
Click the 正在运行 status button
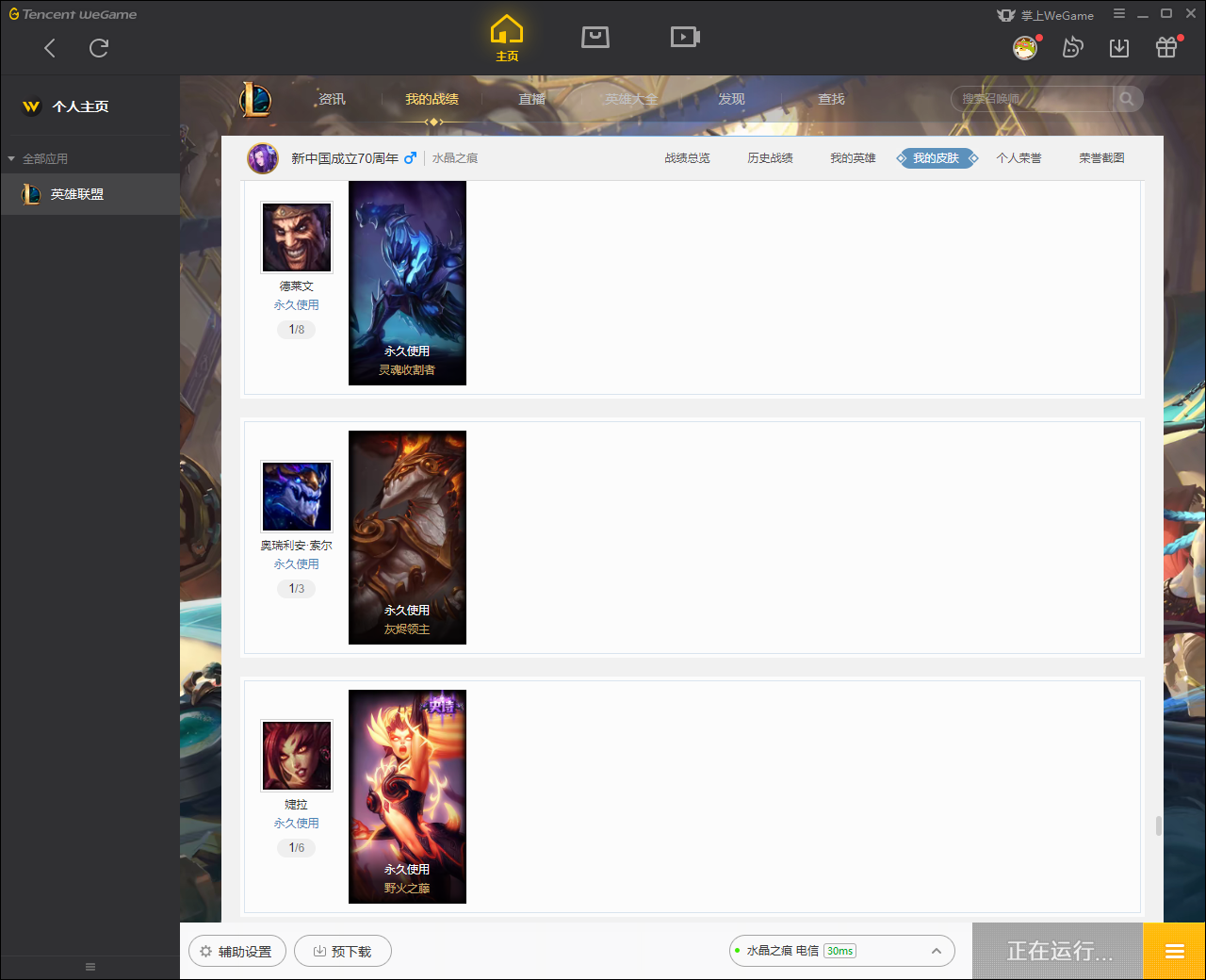pos(1058,952)
